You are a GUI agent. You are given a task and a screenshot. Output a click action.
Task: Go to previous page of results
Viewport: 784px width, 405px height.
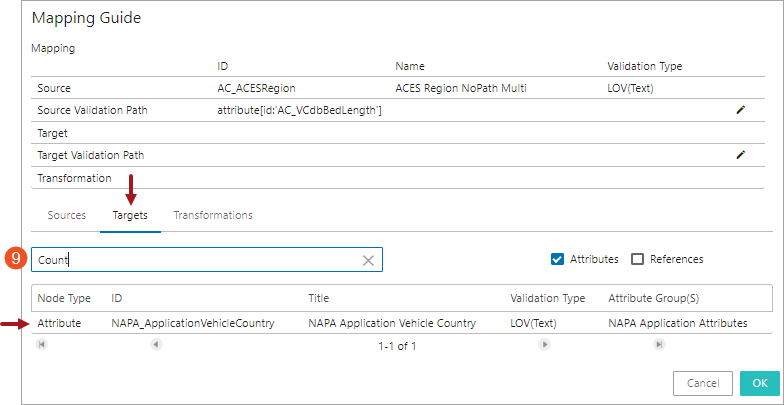tap(156, 345)
